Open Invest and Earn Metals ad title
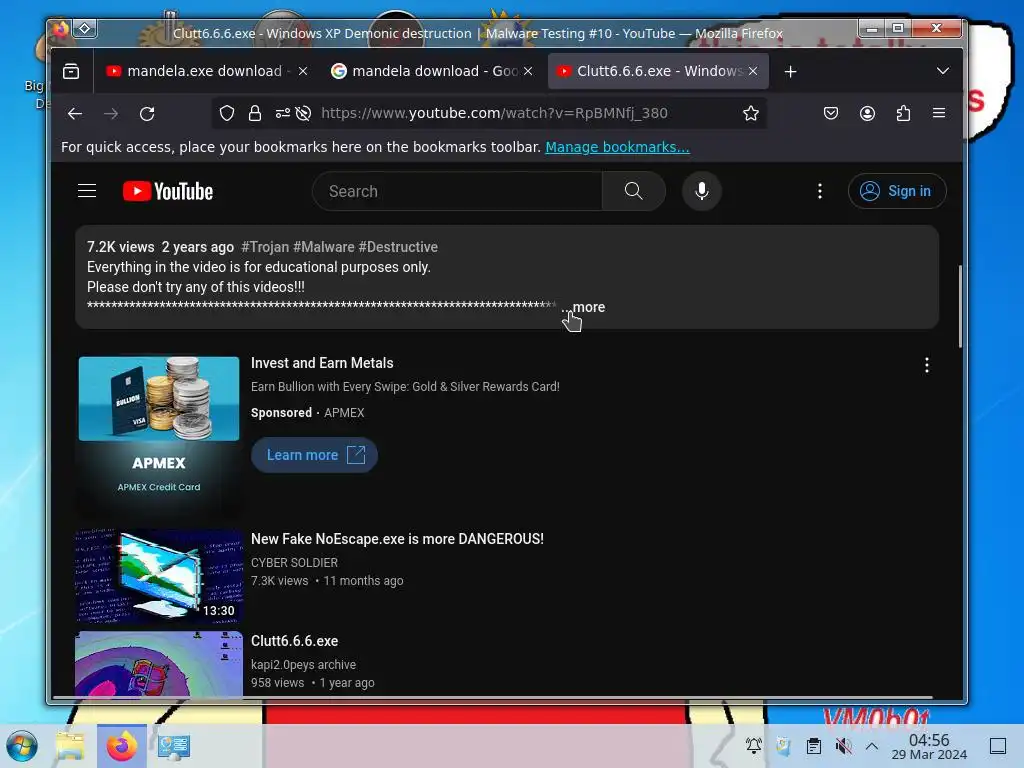The width and height of the screenshot is (1024, 768). point(322,363)
